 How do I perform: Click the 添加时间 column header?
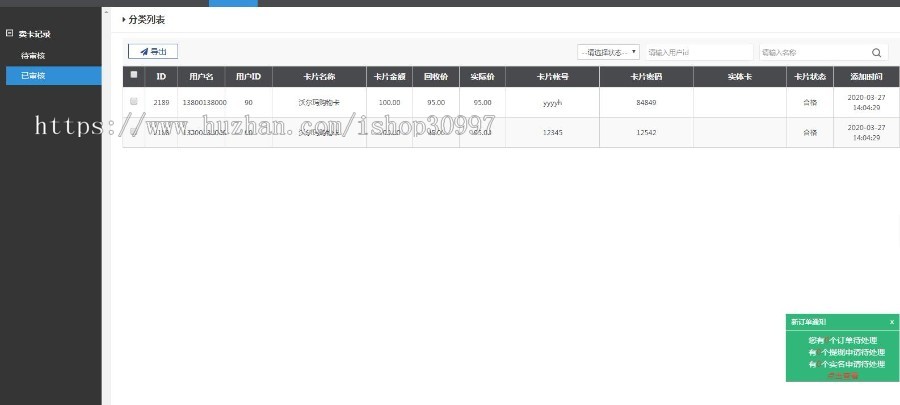point(866,76)
